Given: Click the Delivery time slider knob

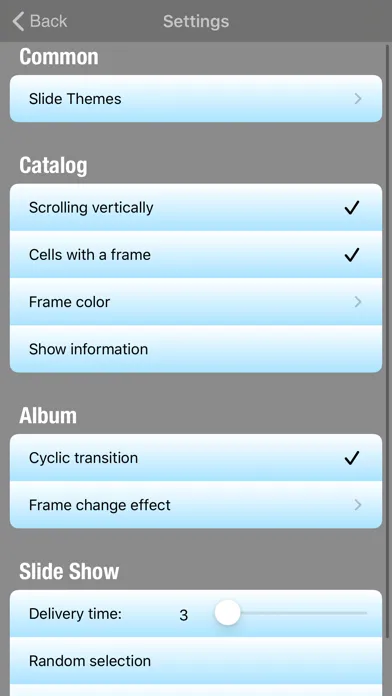Looking at the screenshot, I should (x=227, y=613).
